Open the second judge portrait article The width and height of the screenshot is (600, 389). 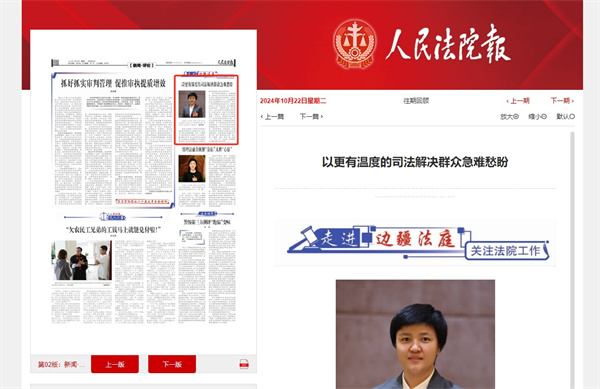[192, 168]
